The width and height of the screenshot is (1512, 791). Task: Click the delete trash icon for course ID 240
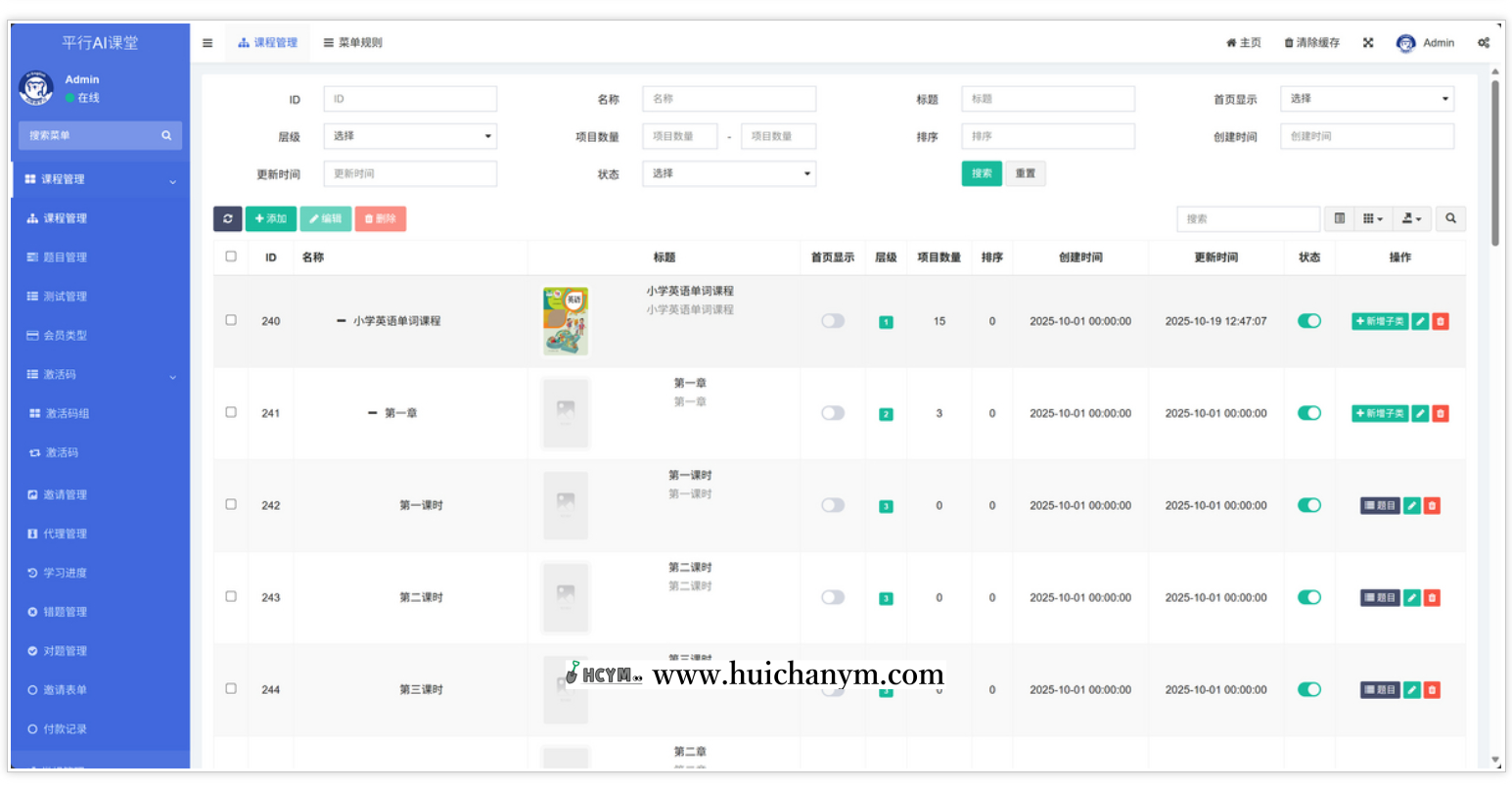[x=1441, y=320]
